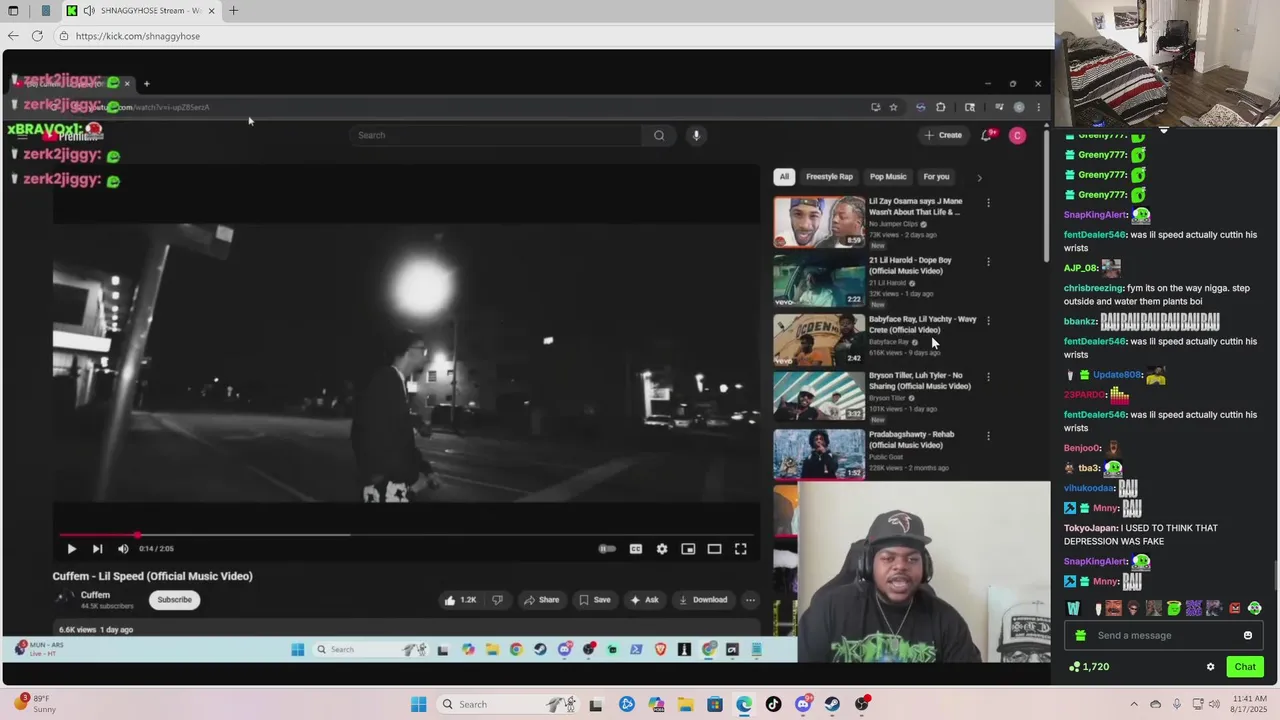Open Kick chat settings gear
1280x720 pixels.
click(1210, 667)
